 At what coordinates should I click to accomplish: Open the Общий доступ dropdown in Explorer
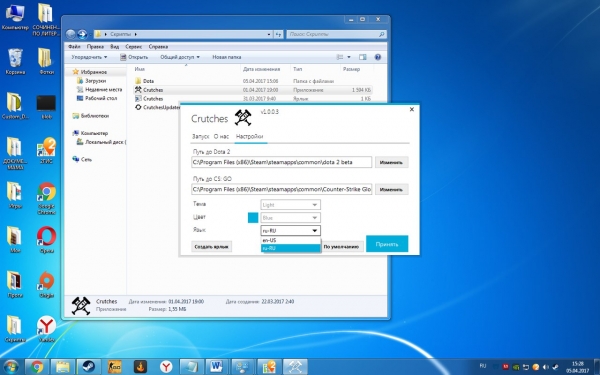[180, 57]
